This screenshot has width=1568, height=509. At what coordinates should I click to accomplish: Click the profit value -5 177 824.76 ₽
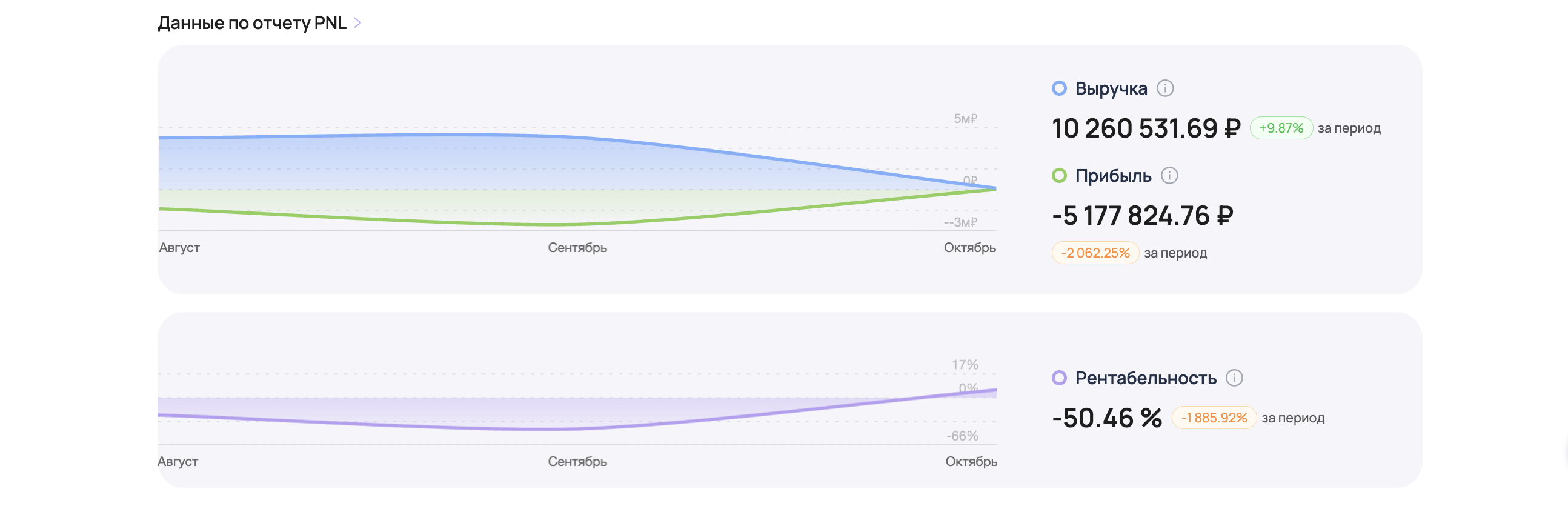coord(1143,216)
